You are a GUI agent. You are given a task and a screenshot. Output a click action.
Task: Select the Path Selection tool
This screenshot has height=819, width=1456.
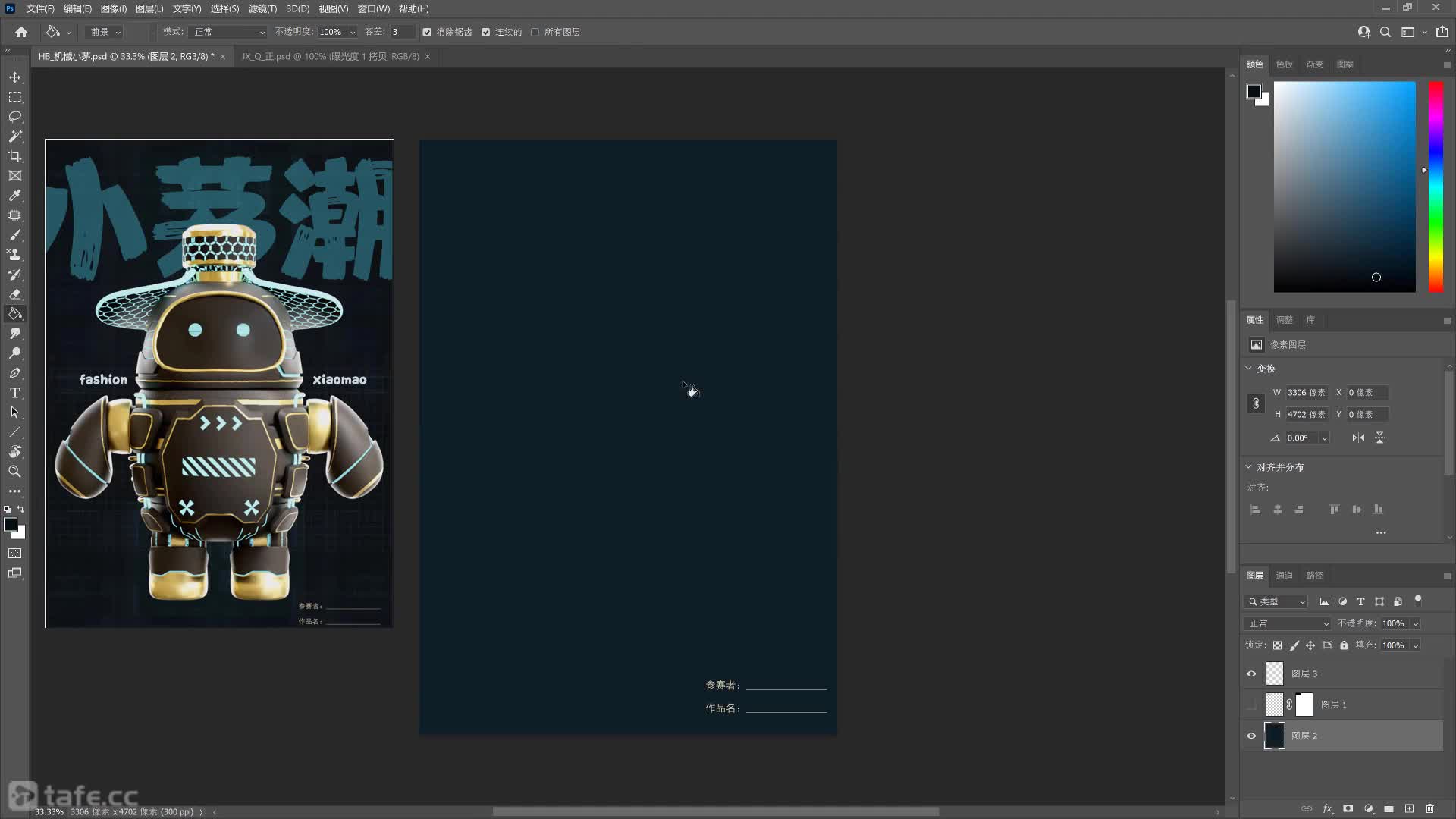(x=15, y=413)
